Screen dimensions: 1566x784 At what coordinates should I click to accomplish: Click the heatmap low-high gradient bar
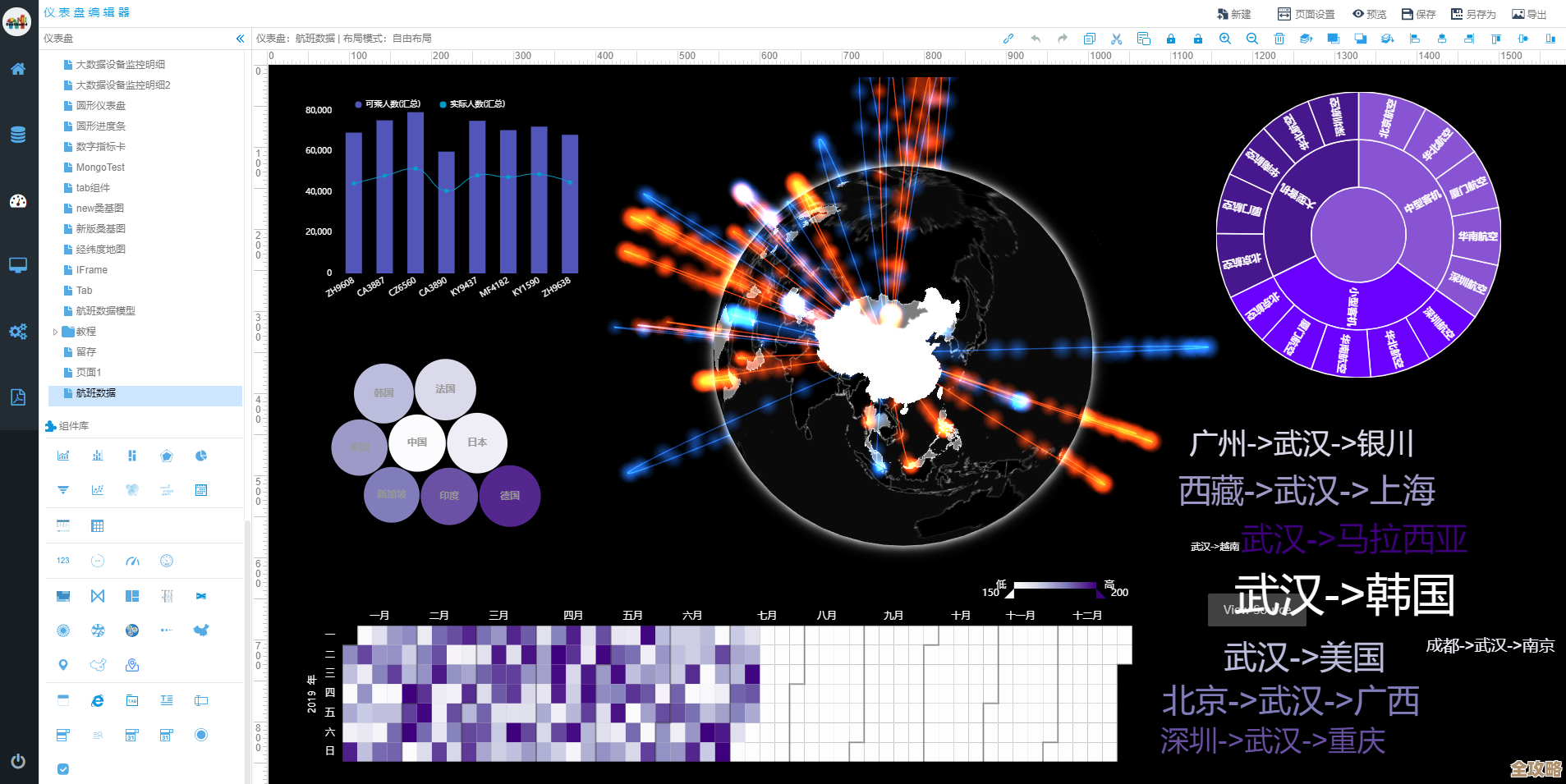click(x=1054, y=586)
